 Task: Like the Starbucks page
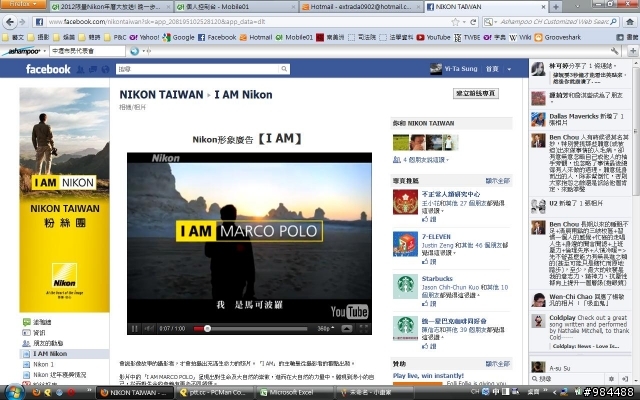click(x=429, y=303)
